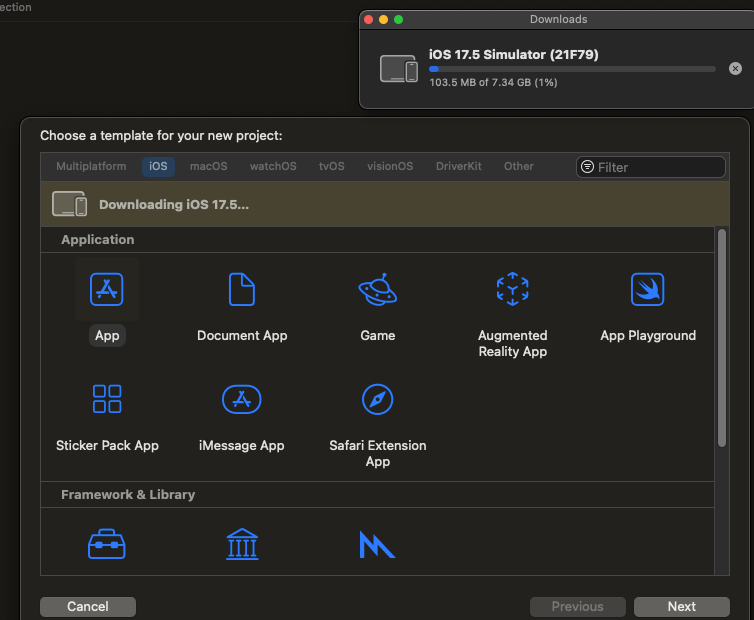Click '103.5 MB of 7.34 GB (1%)' status
754x620 pixels.
coord(493,82)
